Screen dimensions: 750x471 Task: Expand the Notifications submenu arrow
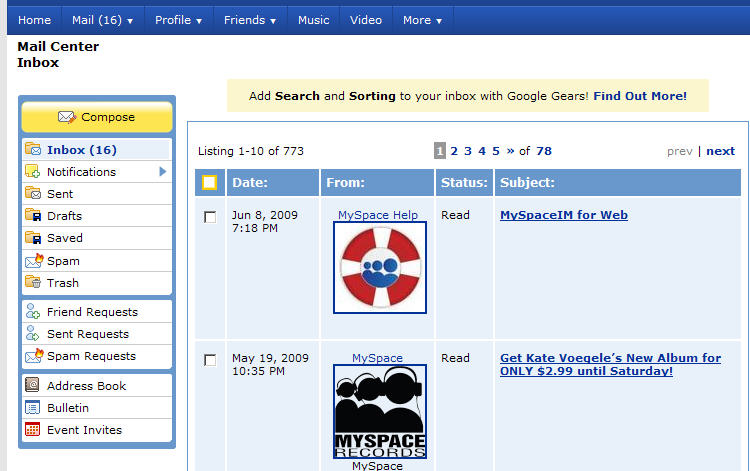click(163, 171)
